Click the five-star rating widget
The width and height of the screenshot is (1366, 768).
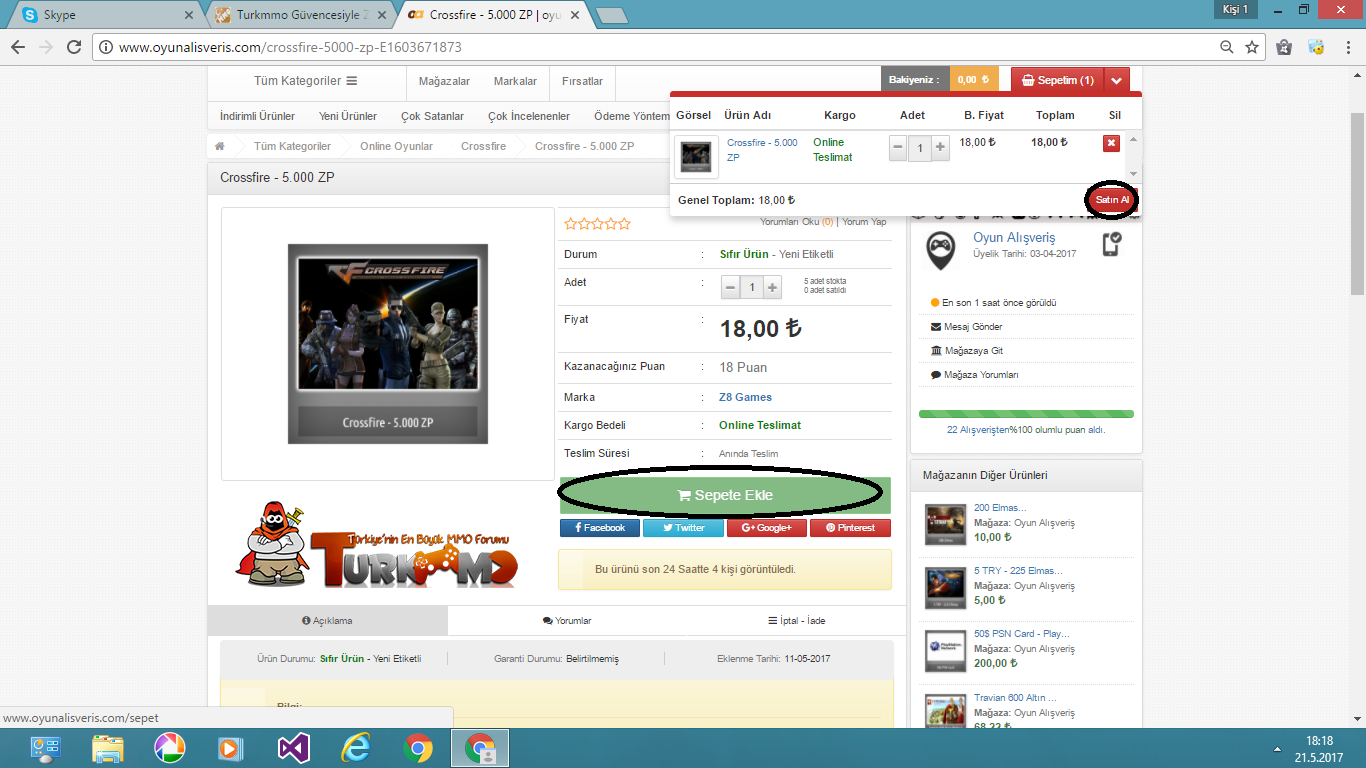click(598, 224)
